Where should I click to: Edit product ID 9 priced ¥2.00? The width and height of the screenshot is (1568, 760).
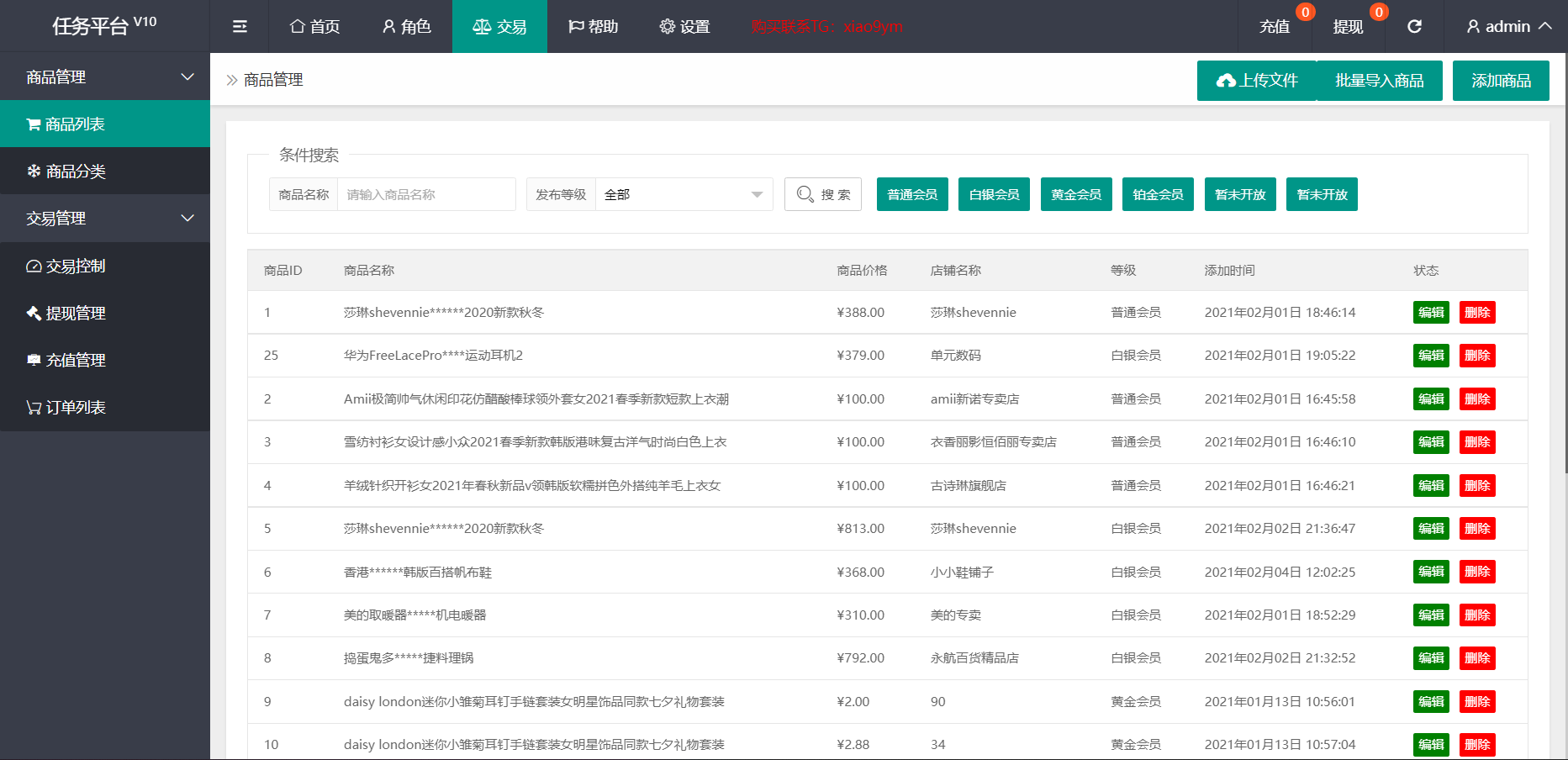(x=1431, y=701)
